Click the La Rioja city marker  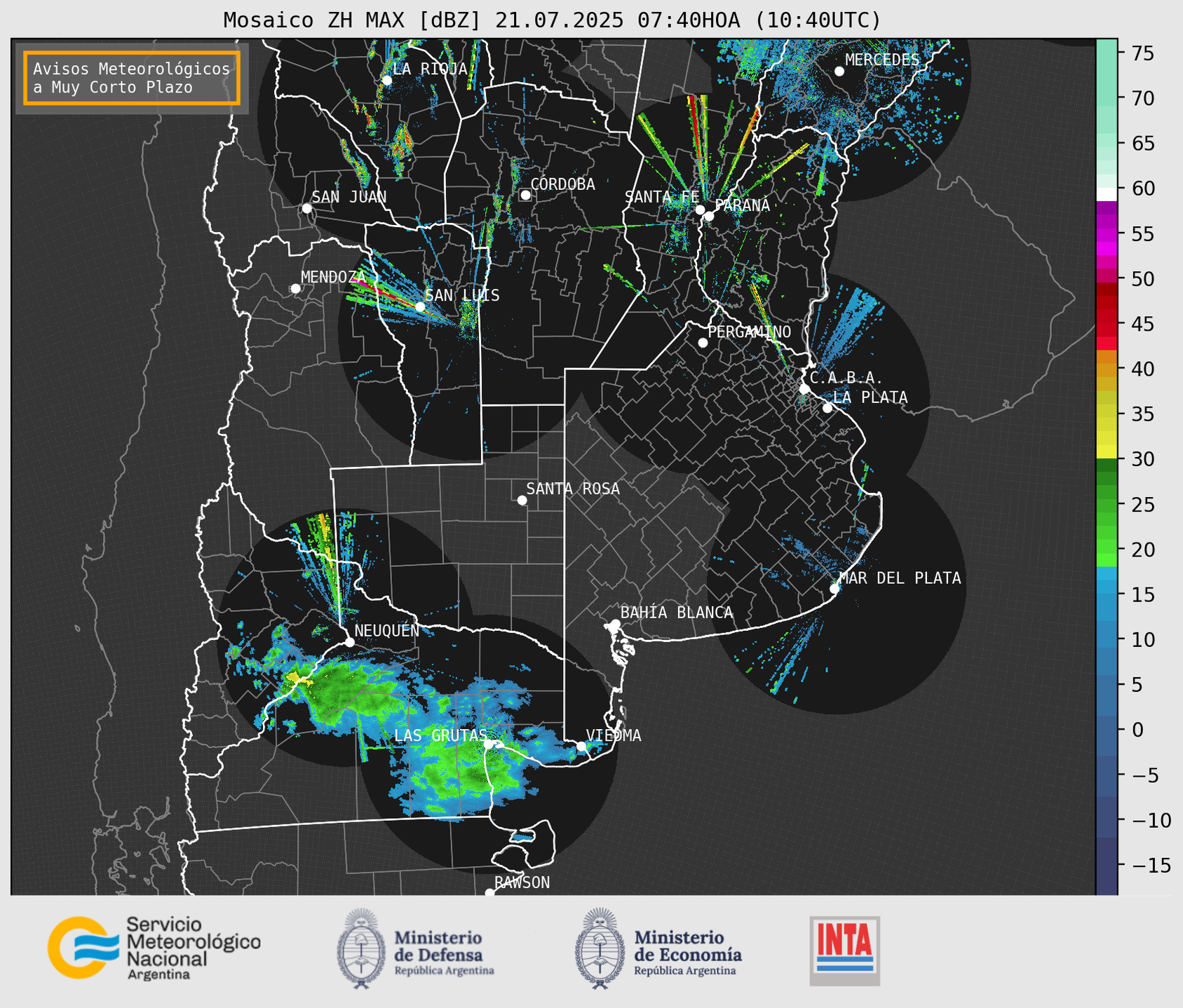click(x=387, y=81)
